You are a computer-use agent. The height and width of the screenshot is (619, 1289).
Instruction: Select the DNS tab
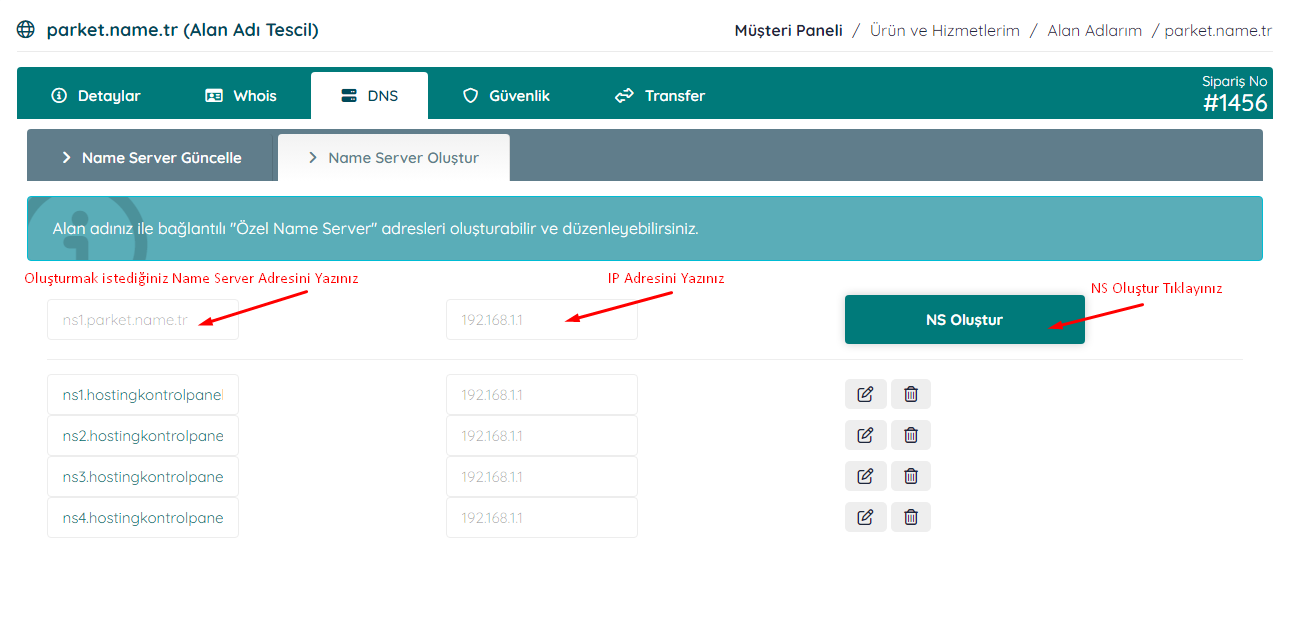click(x=369, y=96)
